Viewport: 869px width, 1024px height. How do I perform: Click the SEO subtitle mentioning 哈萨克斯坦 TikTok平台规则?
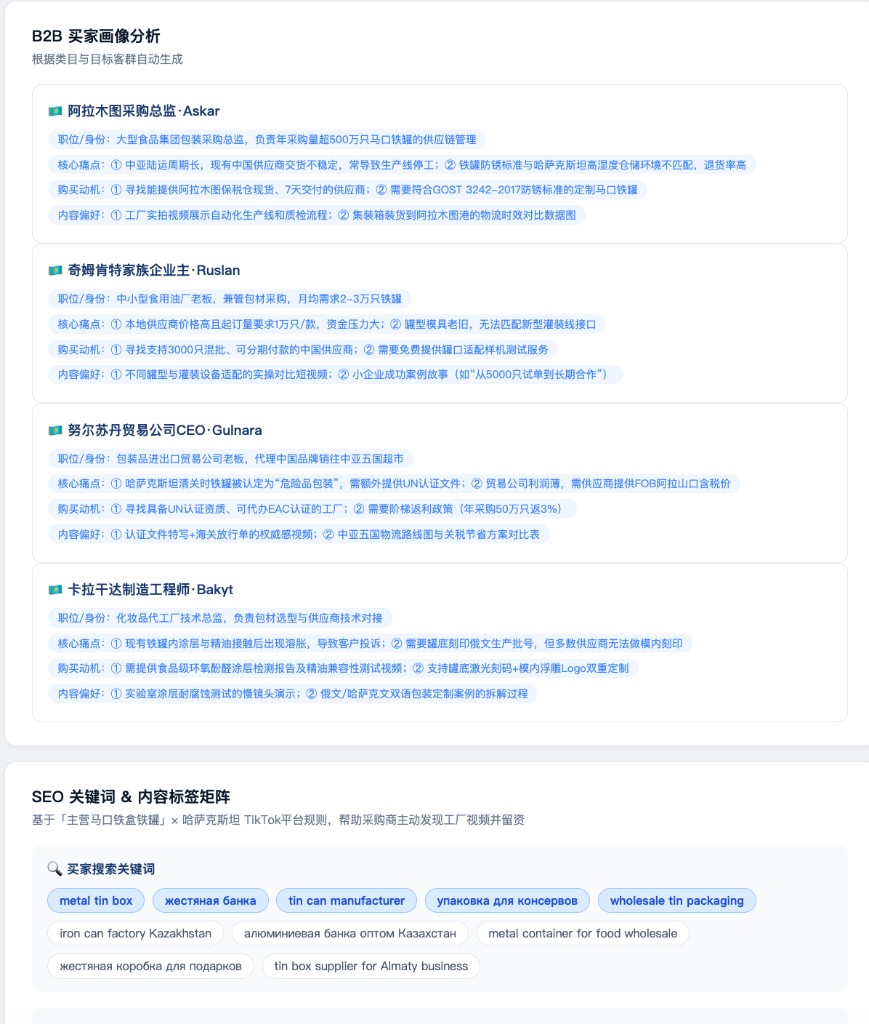coord(278,820)
